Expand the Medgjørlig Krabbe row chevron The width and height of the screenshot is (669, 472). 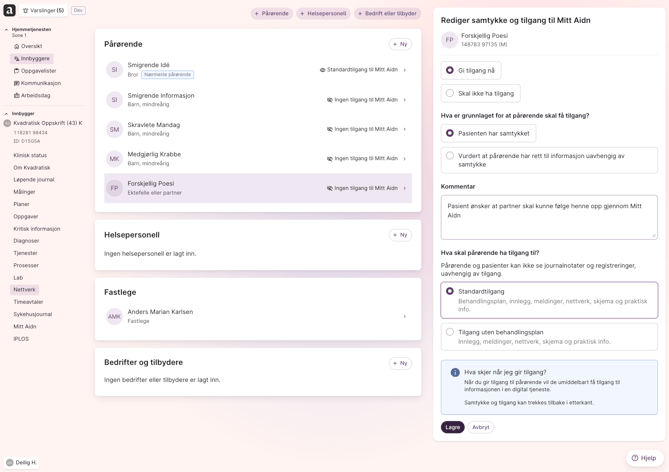point(405,159)
